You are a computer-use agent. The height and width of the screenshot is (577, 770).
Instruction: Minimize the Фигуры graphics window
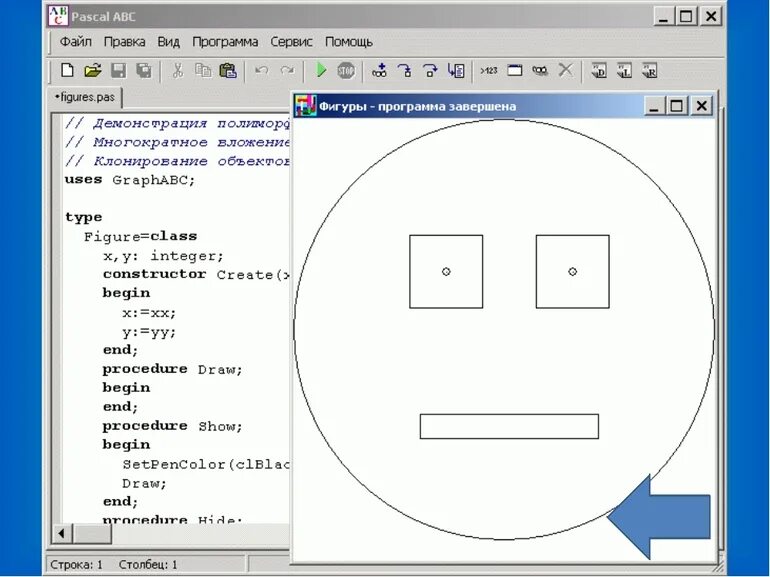coord(653,106)
